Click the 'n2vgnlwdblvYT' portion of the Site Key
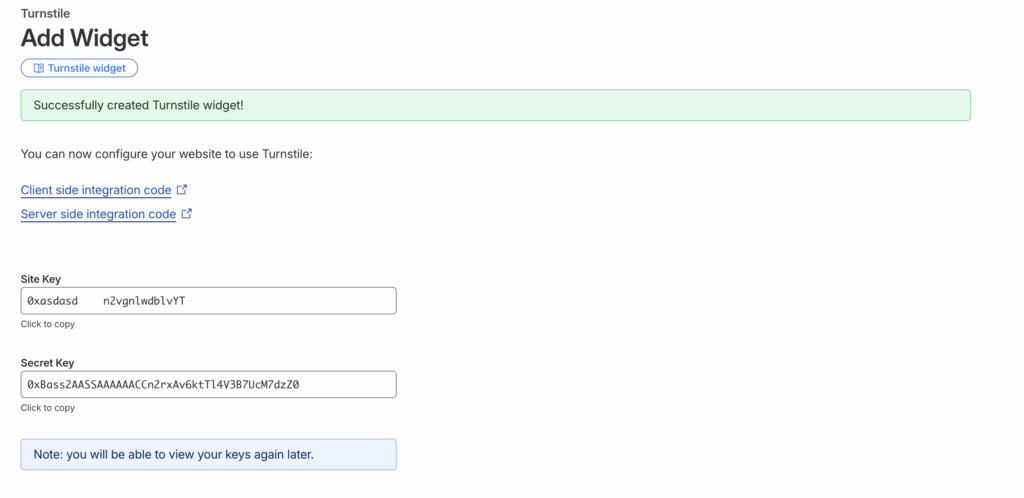The width and height of the screenshot is (1024, 498). click(x=143, y=301)
